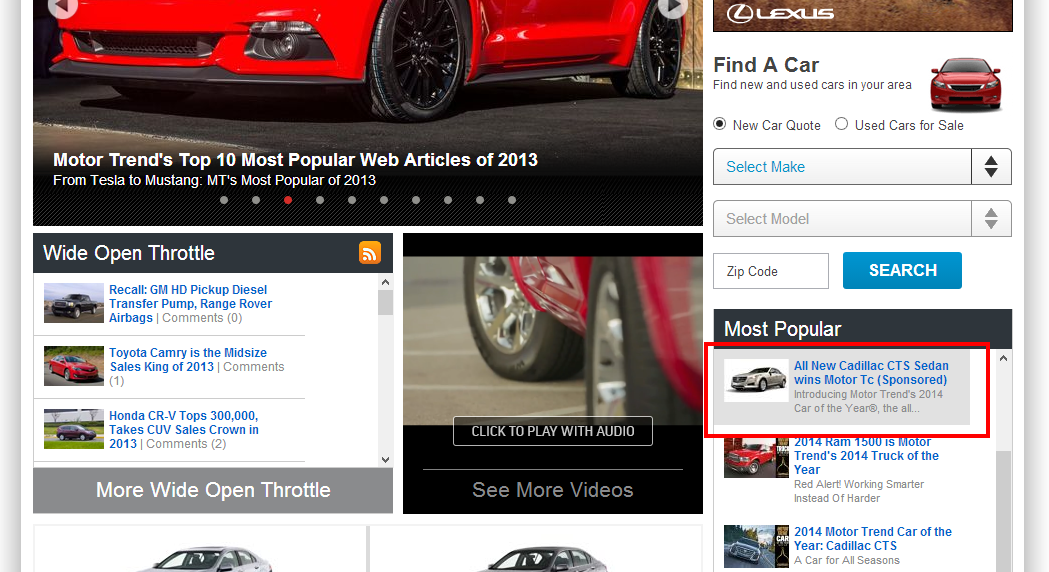Click the Wide Open Throttle section heading

[129, 253]
